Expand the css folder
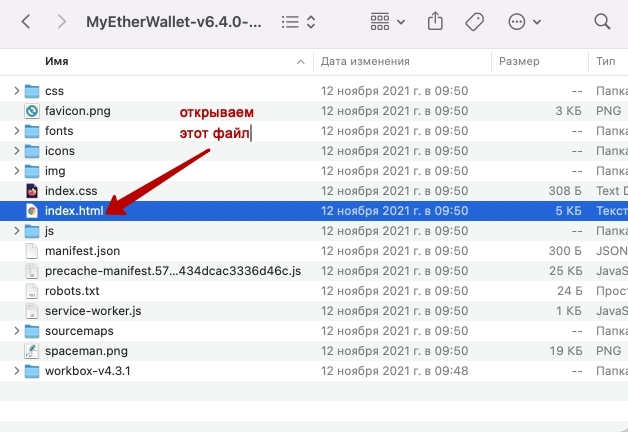This screenshot has height=432, width=628. click(16, 91)
